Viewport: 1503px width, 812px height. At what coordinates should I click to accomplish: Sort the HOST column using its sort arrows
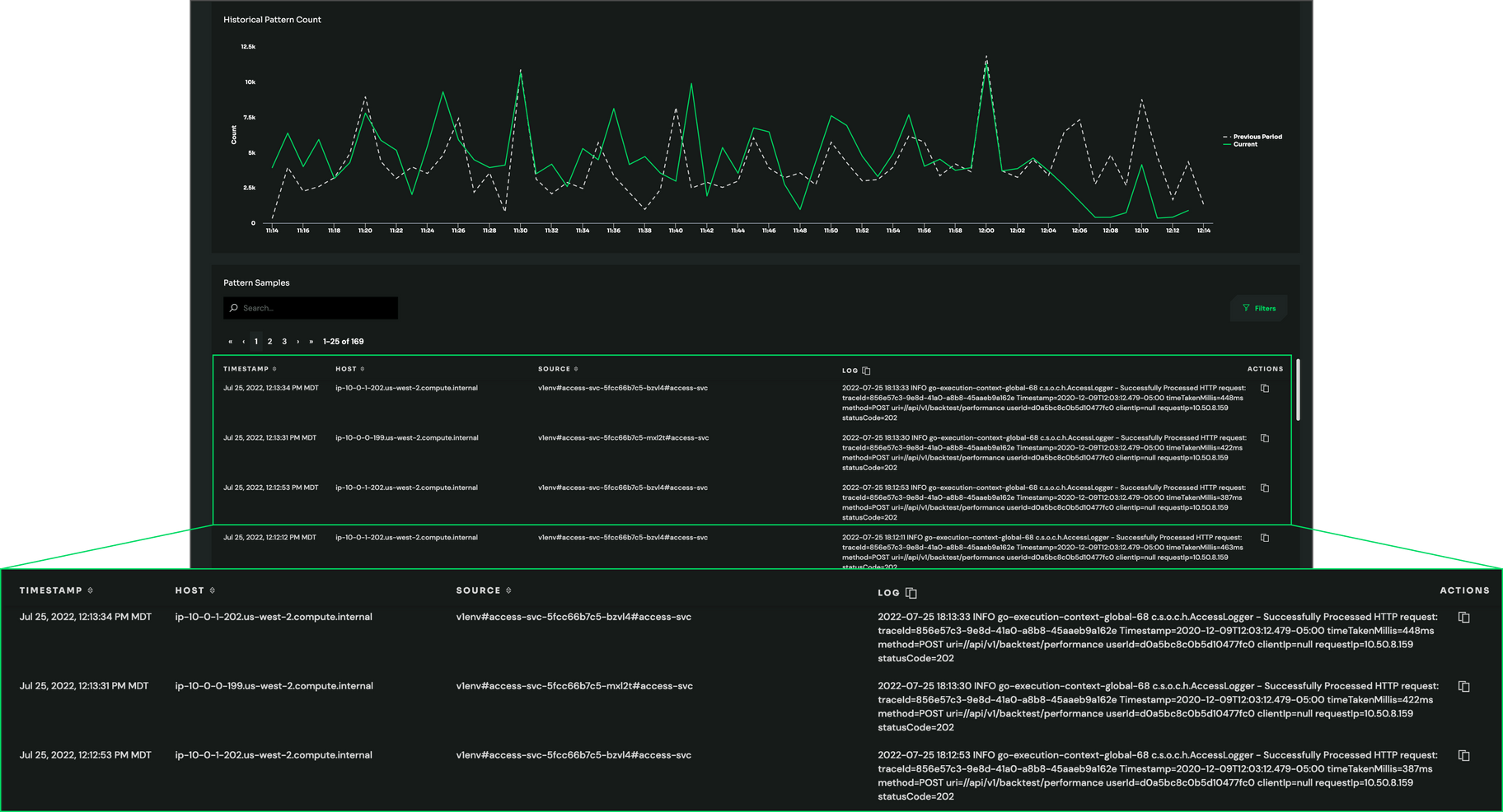361,368
